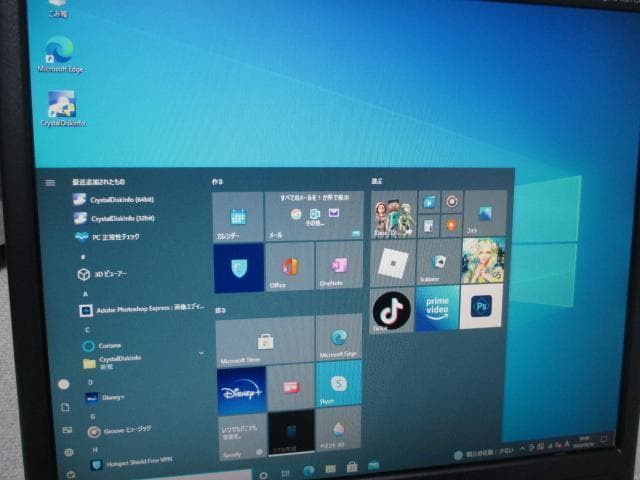
Task: Open Hotspot Shield Free VPN list entry
Action: click(131, 463)
